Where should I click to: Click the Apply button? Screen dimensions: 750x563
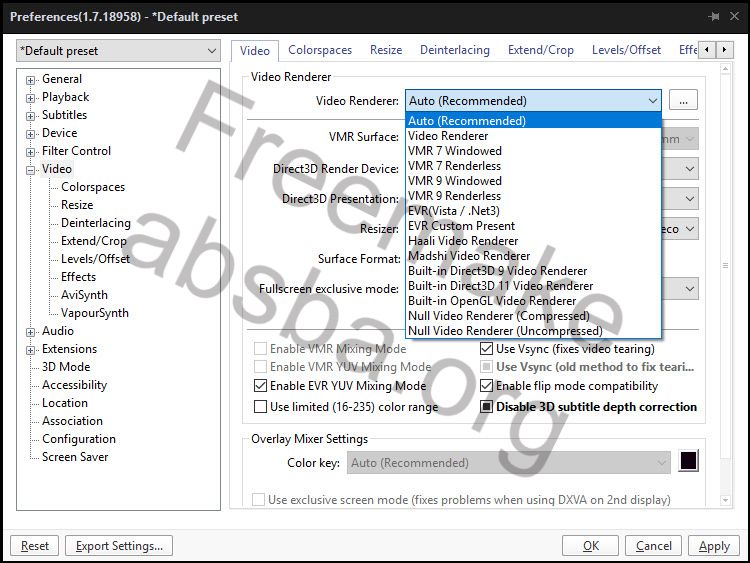click(714, 546)
